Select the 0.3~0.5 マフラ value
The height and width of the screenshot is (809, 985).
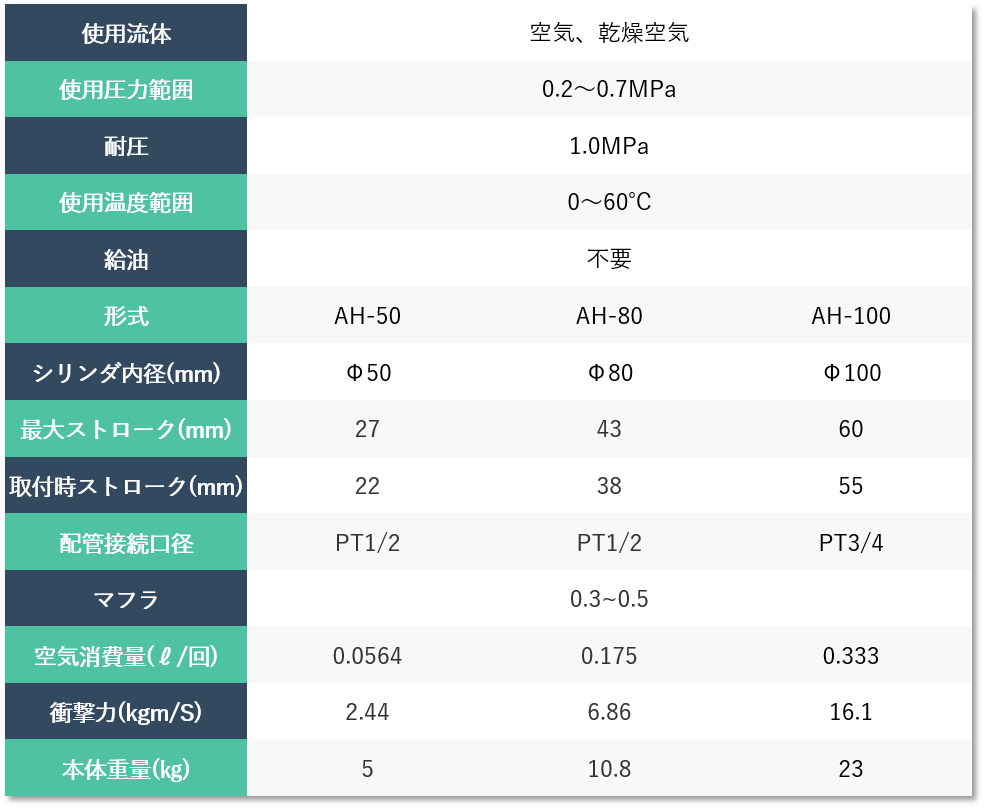(x=609, y=599)
